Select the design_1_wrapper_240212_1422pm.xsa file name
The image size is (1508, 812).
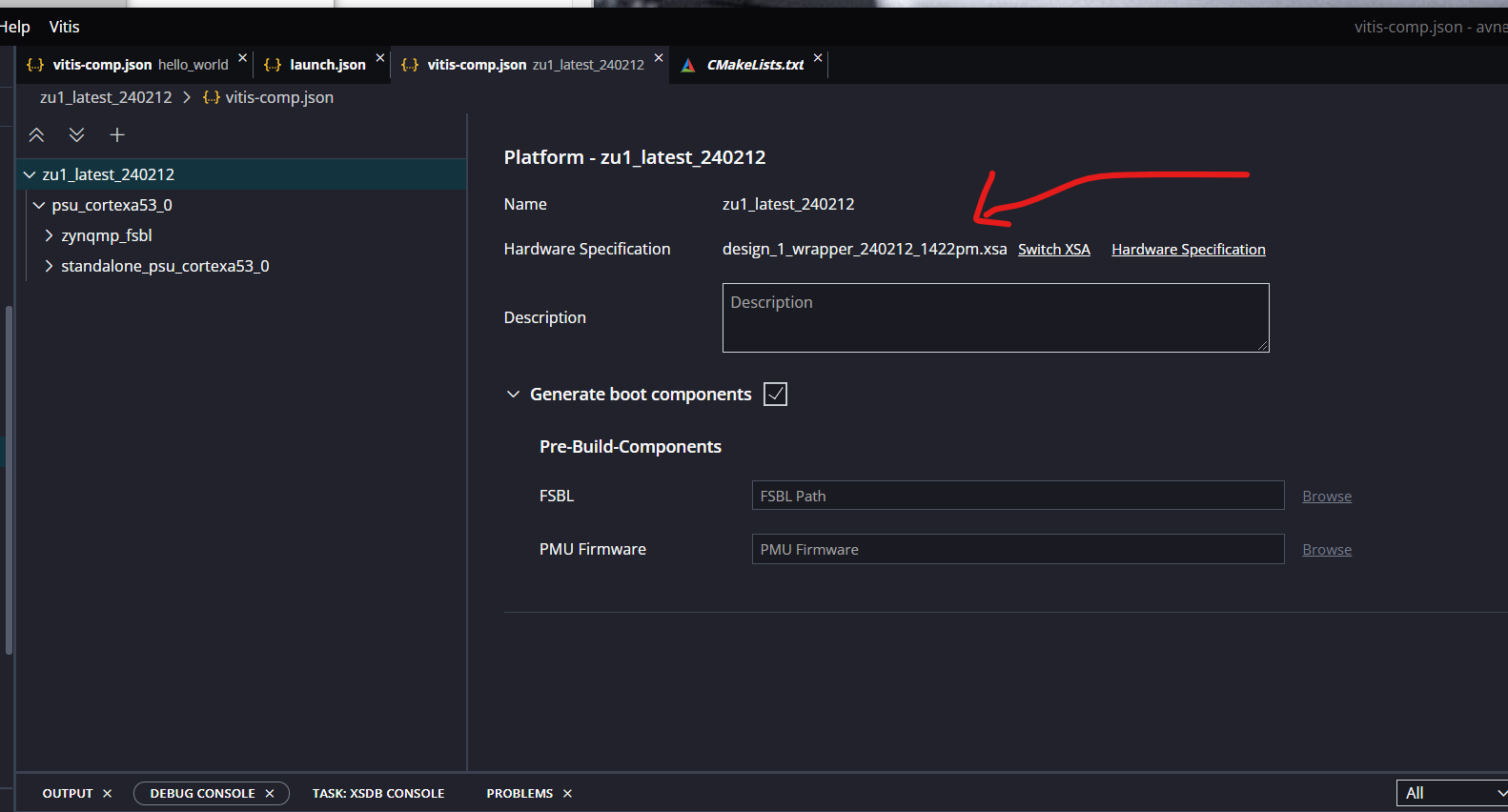coord(865,249)
